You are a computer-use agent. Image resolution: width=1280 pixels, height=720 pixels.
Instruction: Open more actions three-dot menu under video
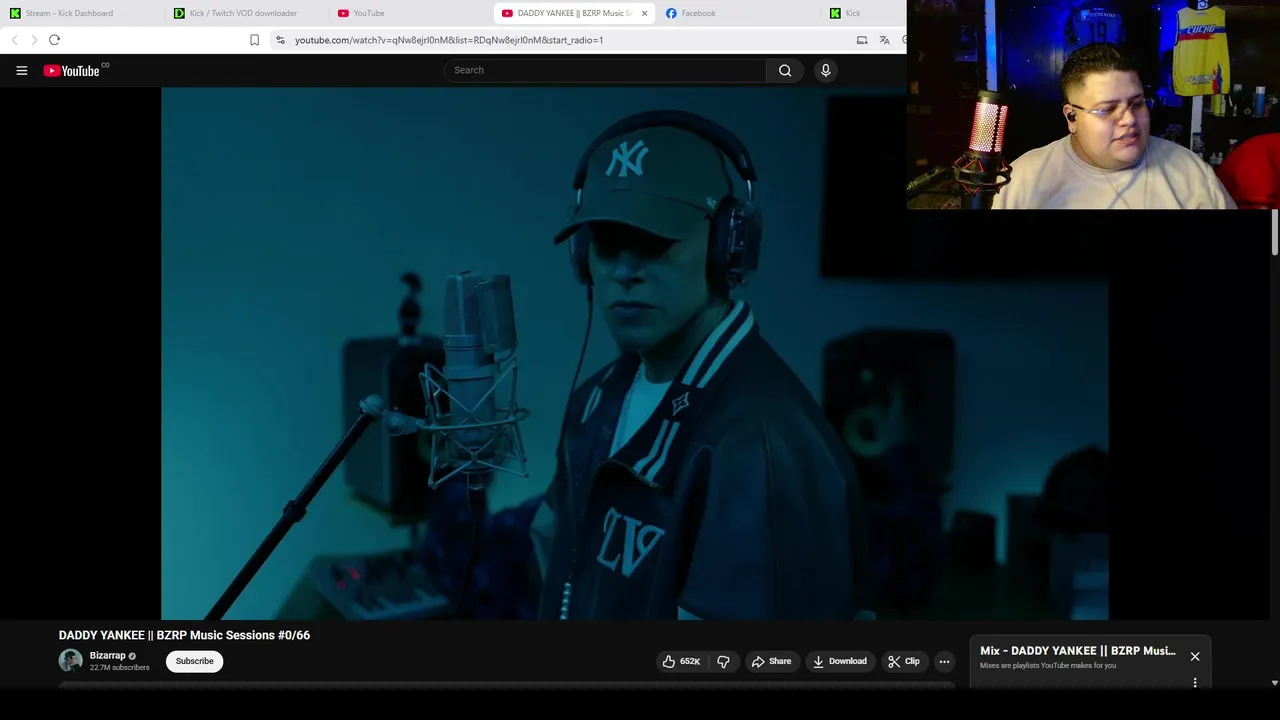click(x=944, y=661)
